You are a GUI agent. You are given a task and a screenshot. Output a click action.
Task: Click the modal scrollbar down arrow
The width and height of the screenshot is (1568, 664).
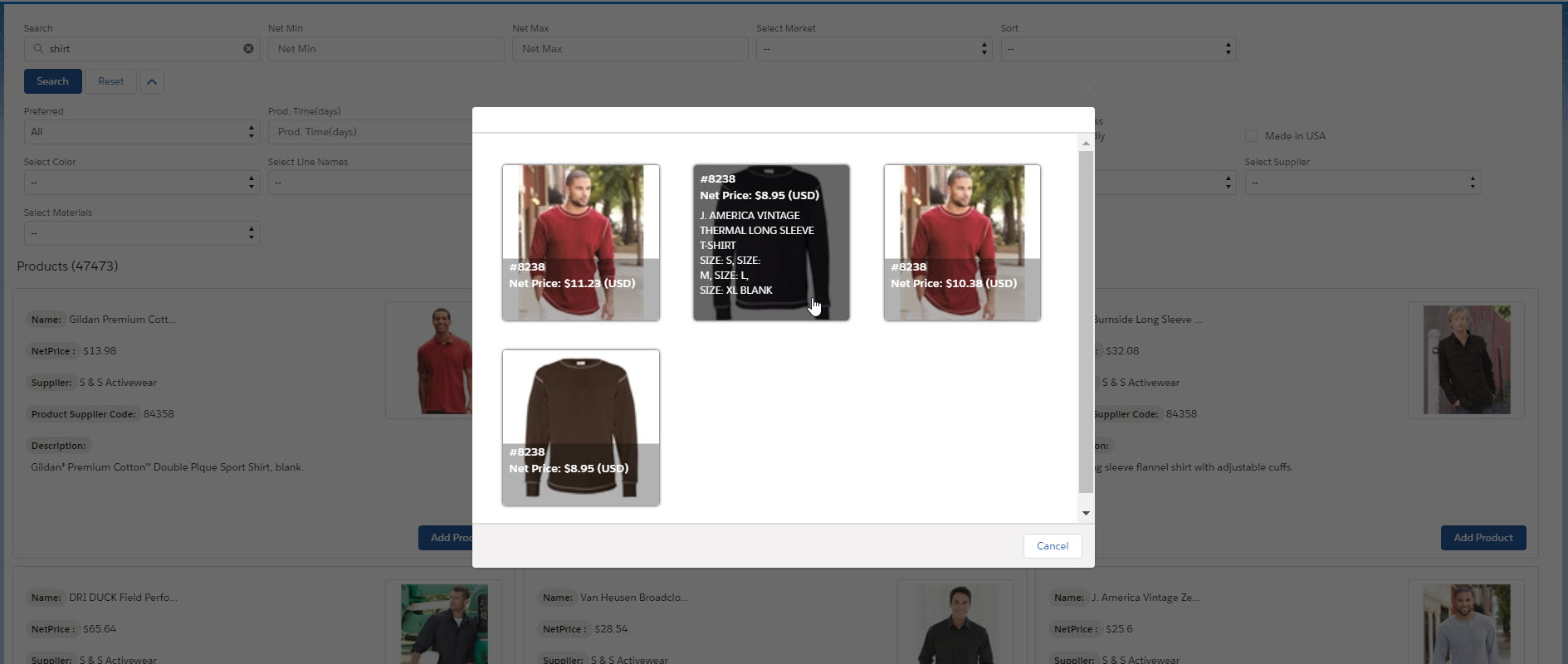tap(1086, 513)
